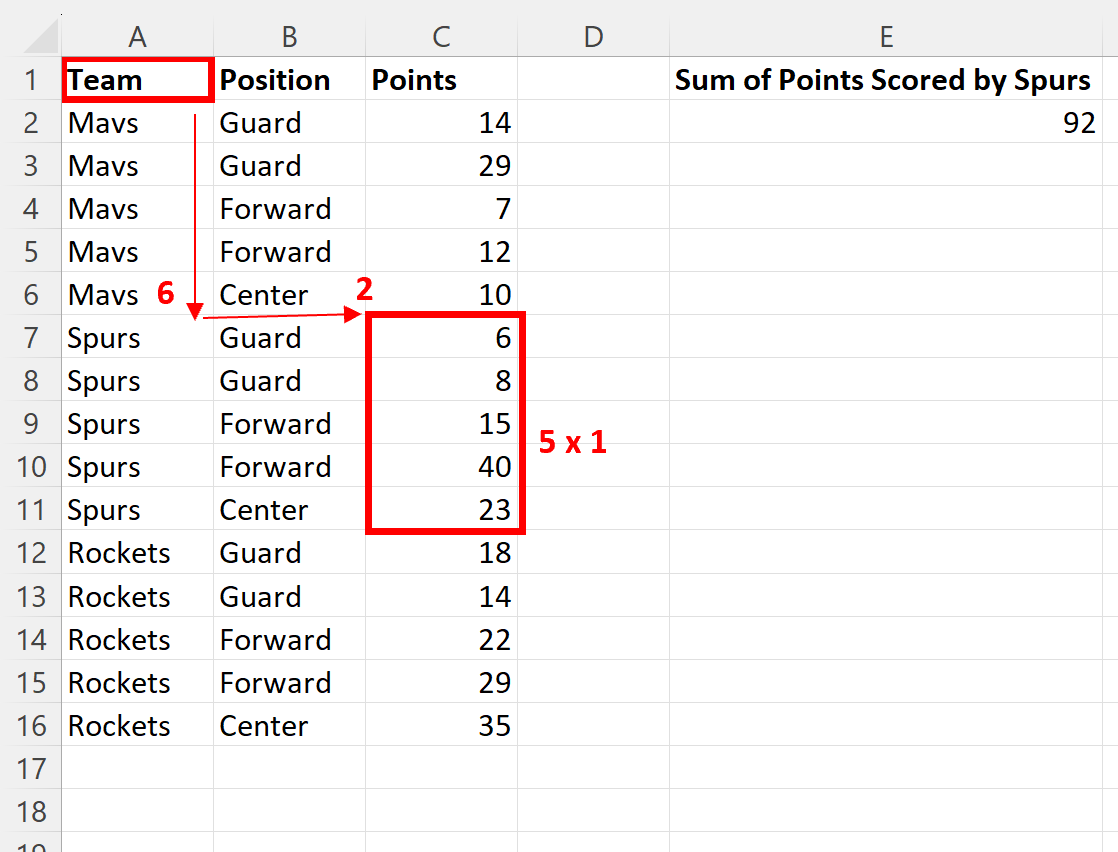
Task: Click the cell showing total 92
Action: 886,123
